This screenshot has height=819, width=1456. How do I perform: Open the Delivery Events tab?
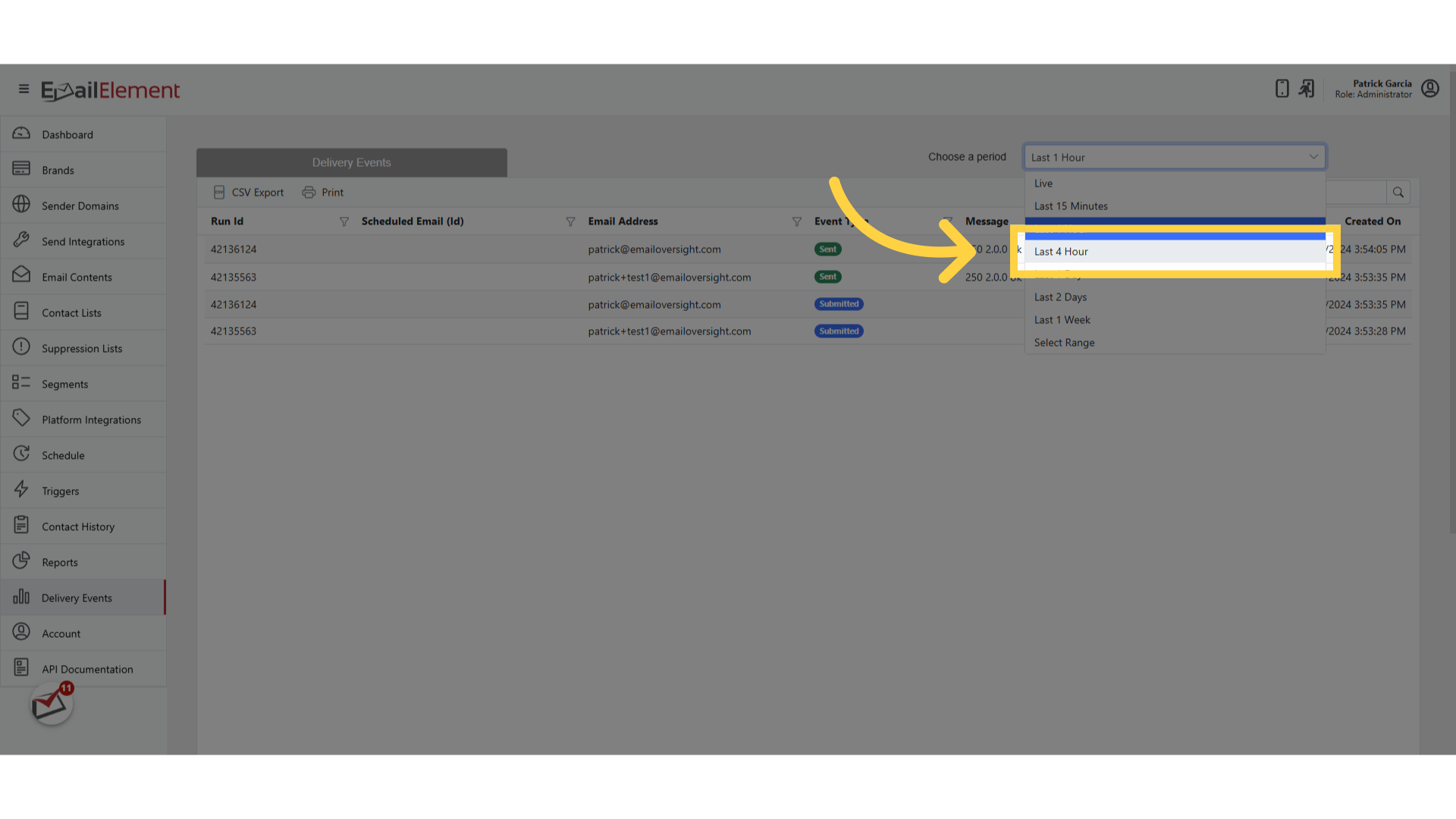tap(352, 162)
